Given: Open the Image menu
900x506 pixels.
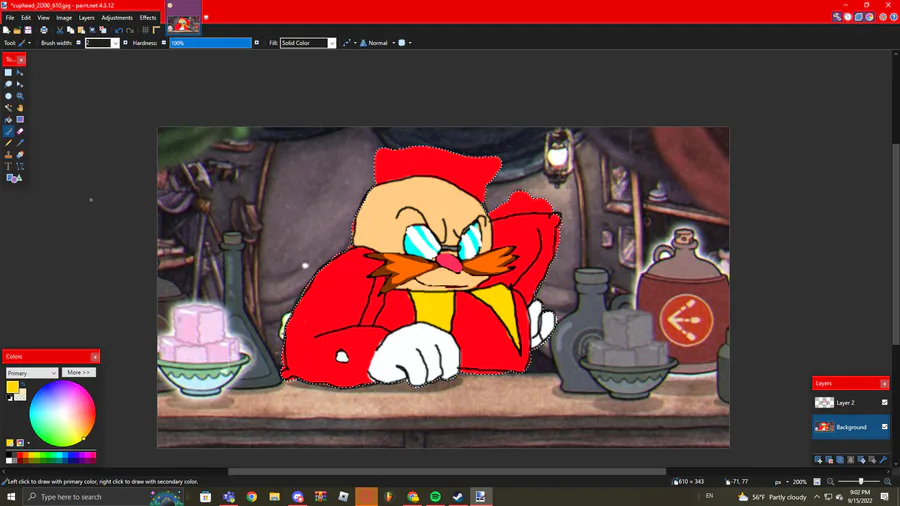Looking at the screenshot, I should pos(64,18).
